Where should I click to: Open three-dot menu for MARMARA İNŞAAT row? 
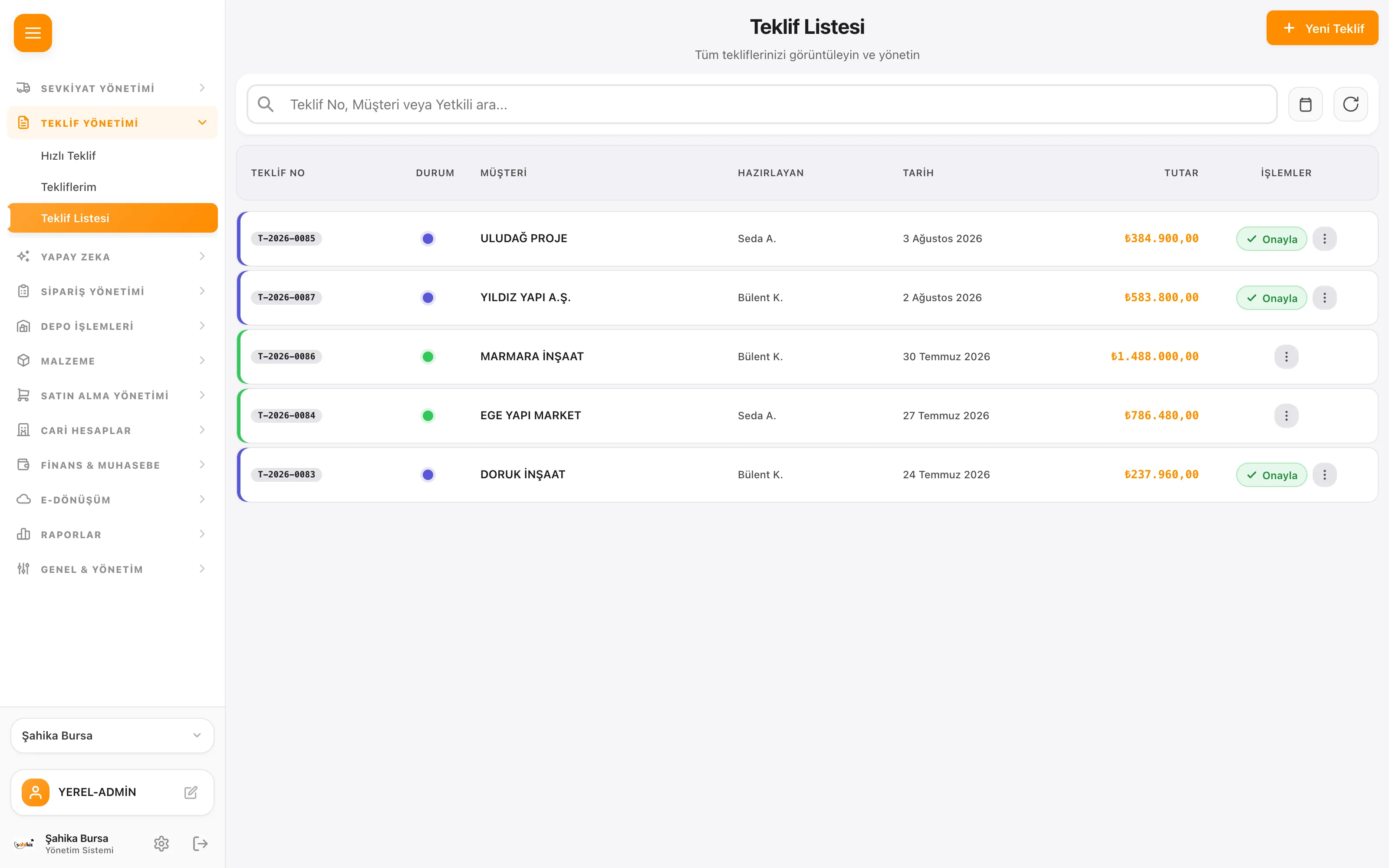tap(1286, 356)
